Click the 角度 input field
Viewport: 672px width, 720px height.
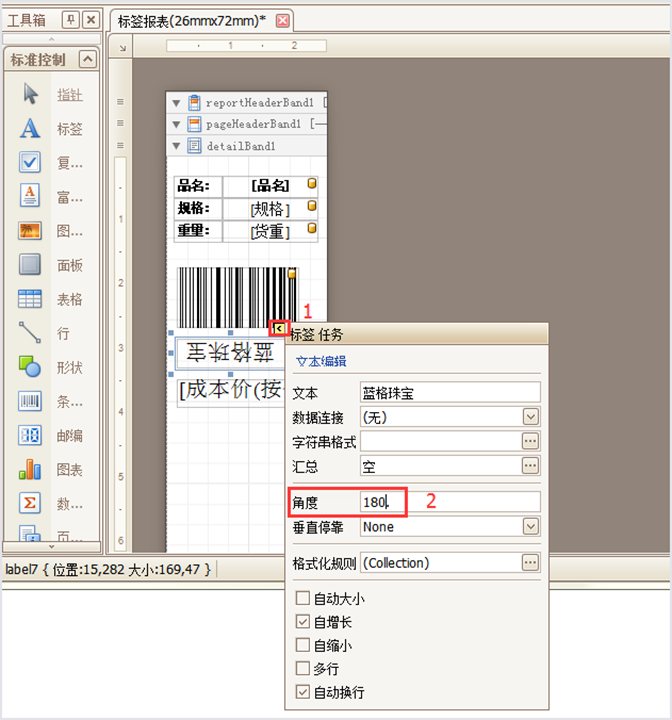(450, 502)
